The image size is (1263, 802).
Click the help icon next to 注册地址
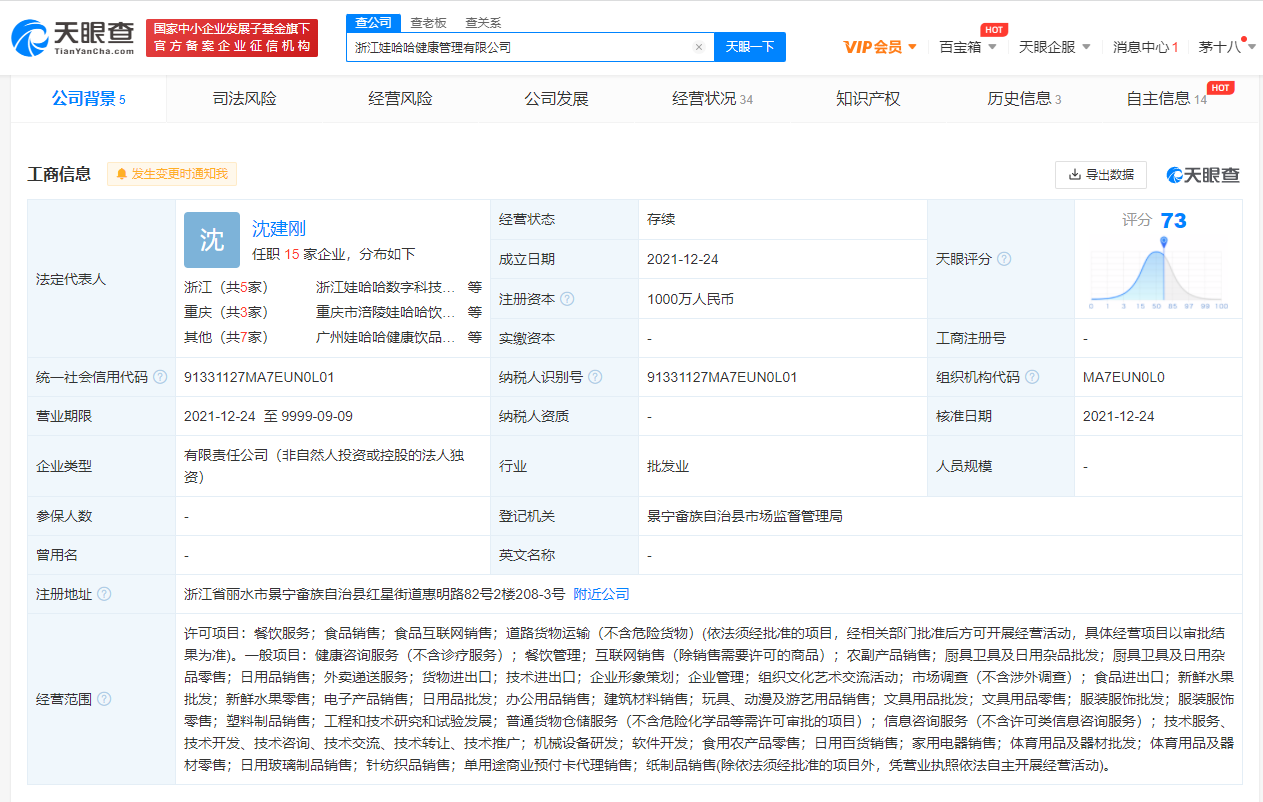[104, 594]
